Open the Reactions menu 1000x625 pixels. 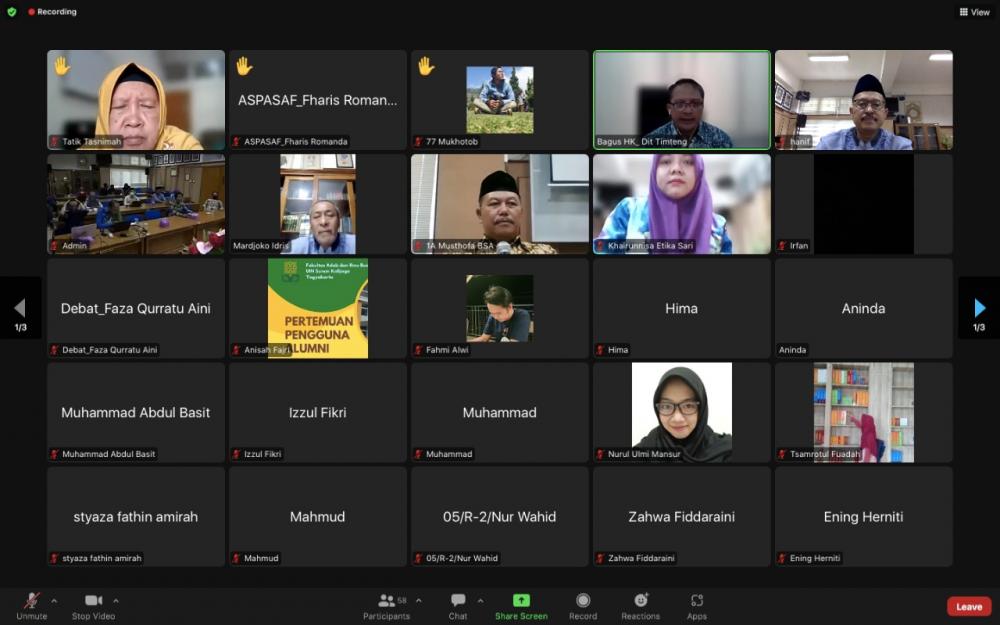coord(641,601)
